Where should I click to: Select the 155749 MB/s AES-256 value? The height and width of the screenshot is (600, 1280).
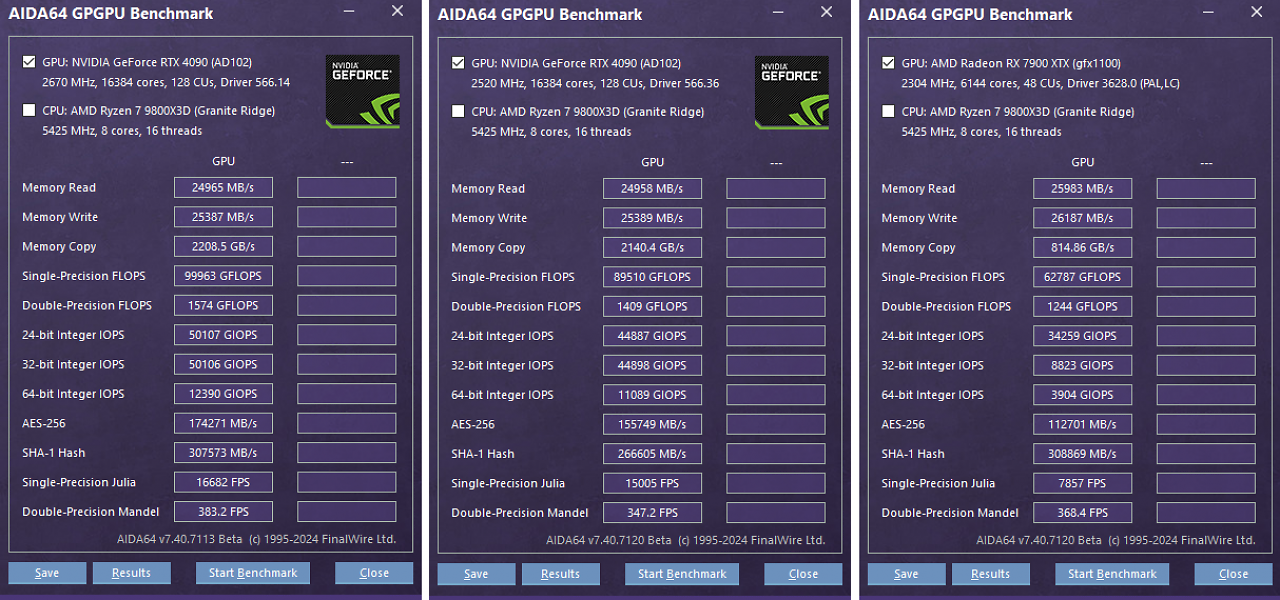click(652, 424)
